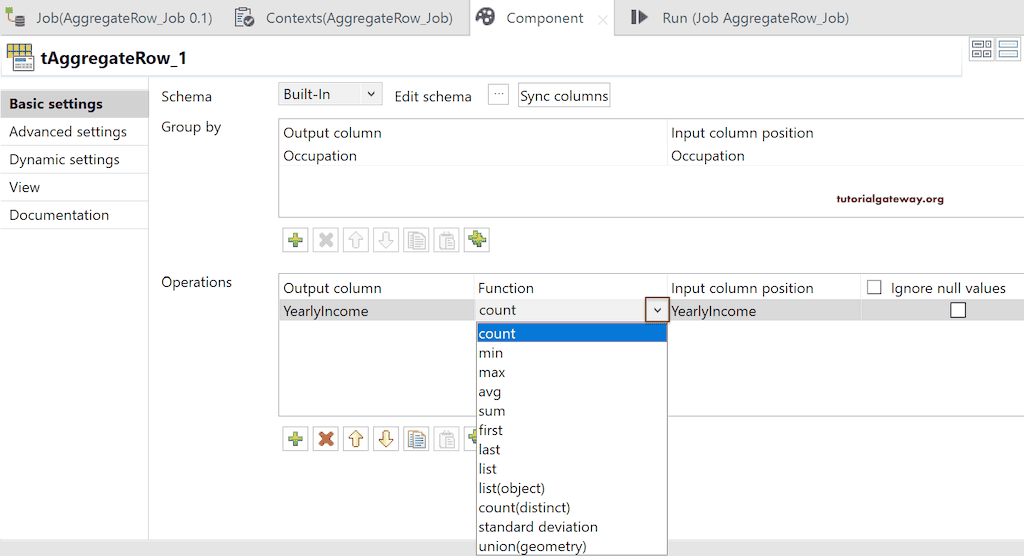This screenshot has height=556, width=1024.
Task: Open Advanced settings section
Action: (x=74, y=131)
